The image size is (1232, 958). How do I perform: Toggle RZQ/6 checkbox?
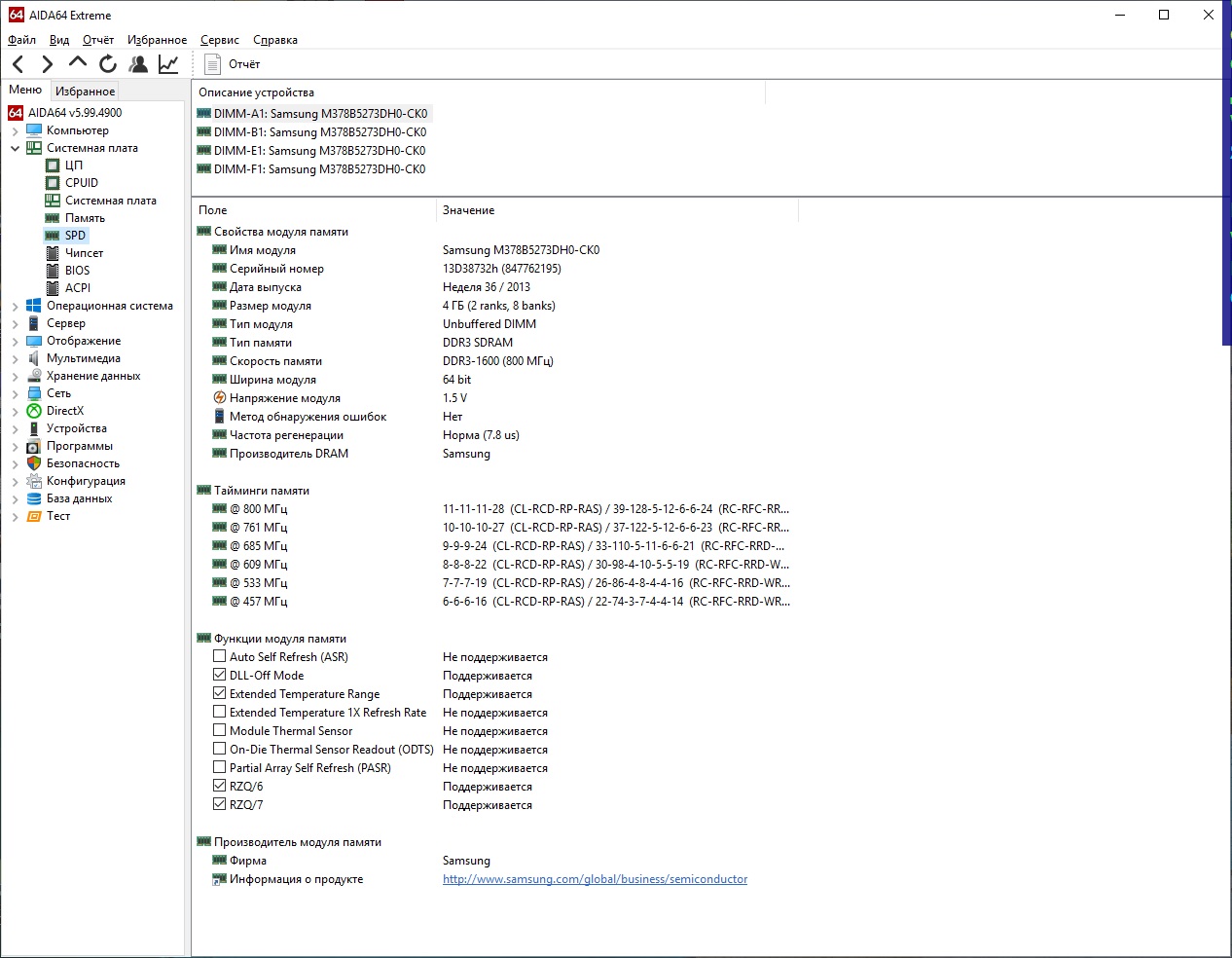click(220, 786)
